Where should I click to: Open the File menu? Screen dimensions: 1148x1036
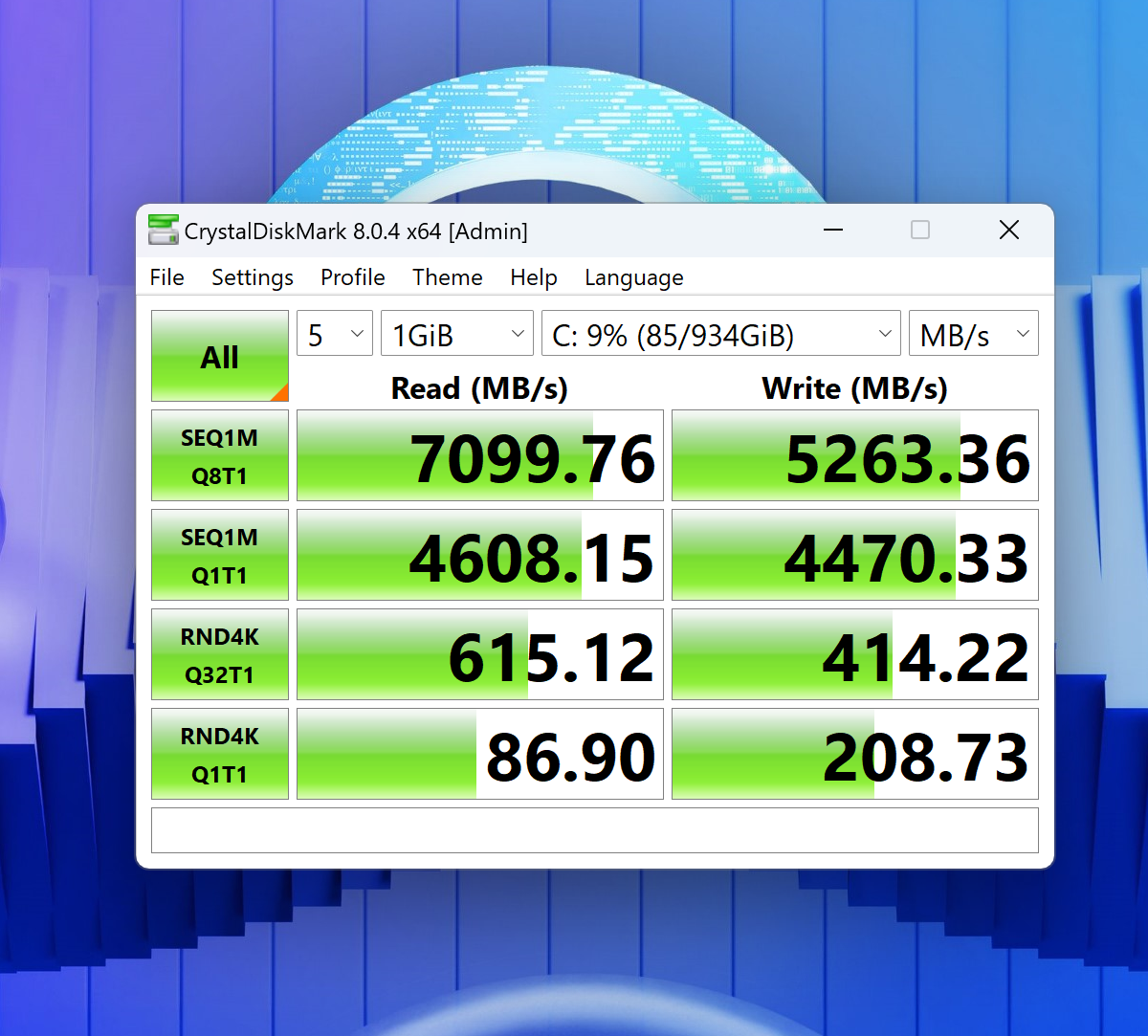click(167, 277)
